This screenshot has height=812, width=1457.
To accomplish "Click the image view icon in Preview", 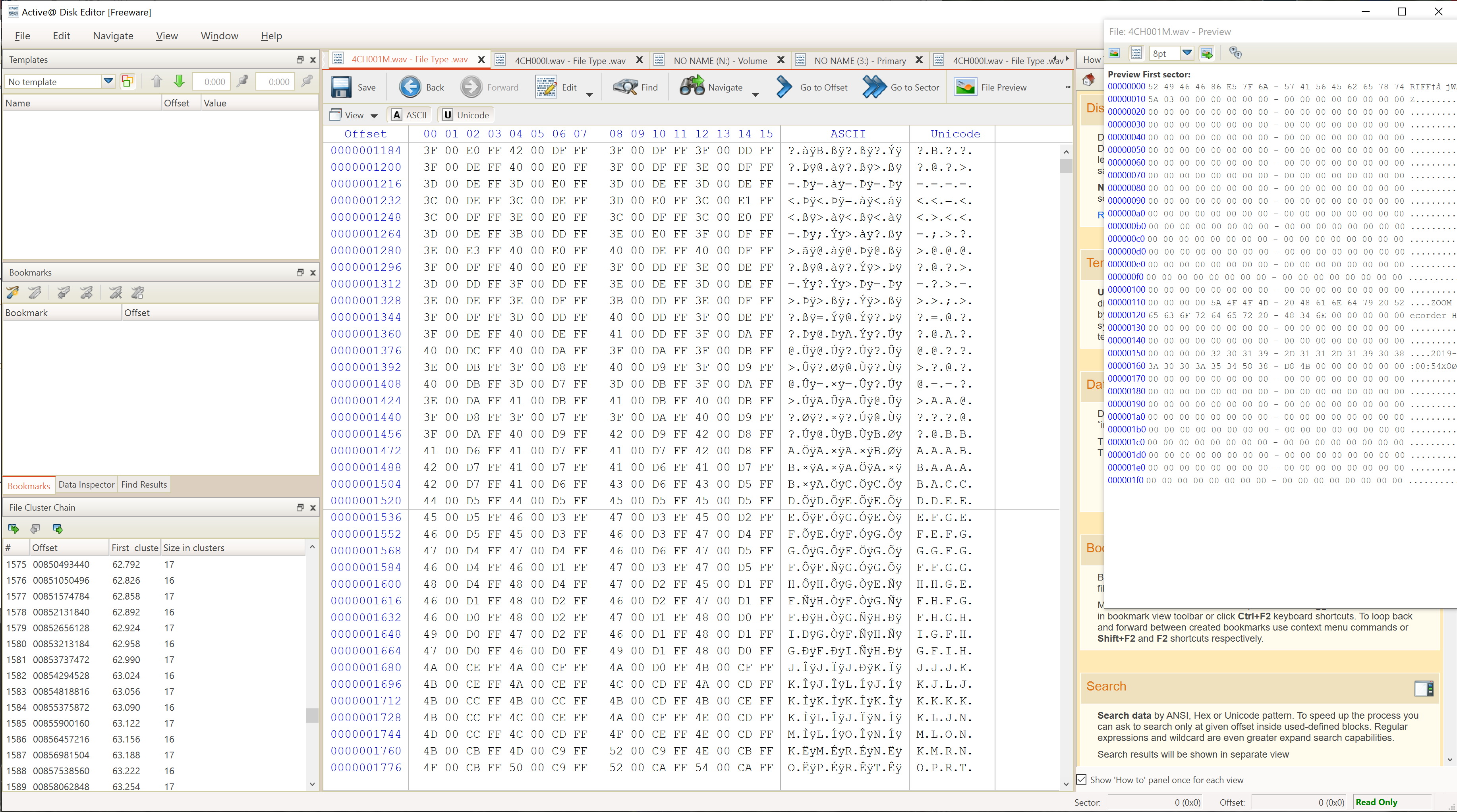I will [x=1114, y=53].
